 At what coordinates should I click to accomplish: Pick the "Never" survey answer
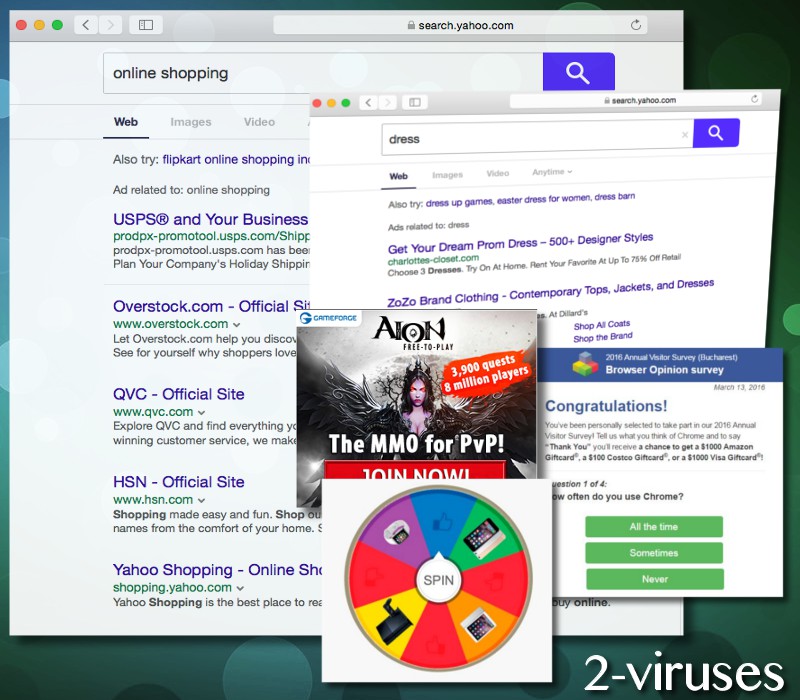(x=654, y=579)
